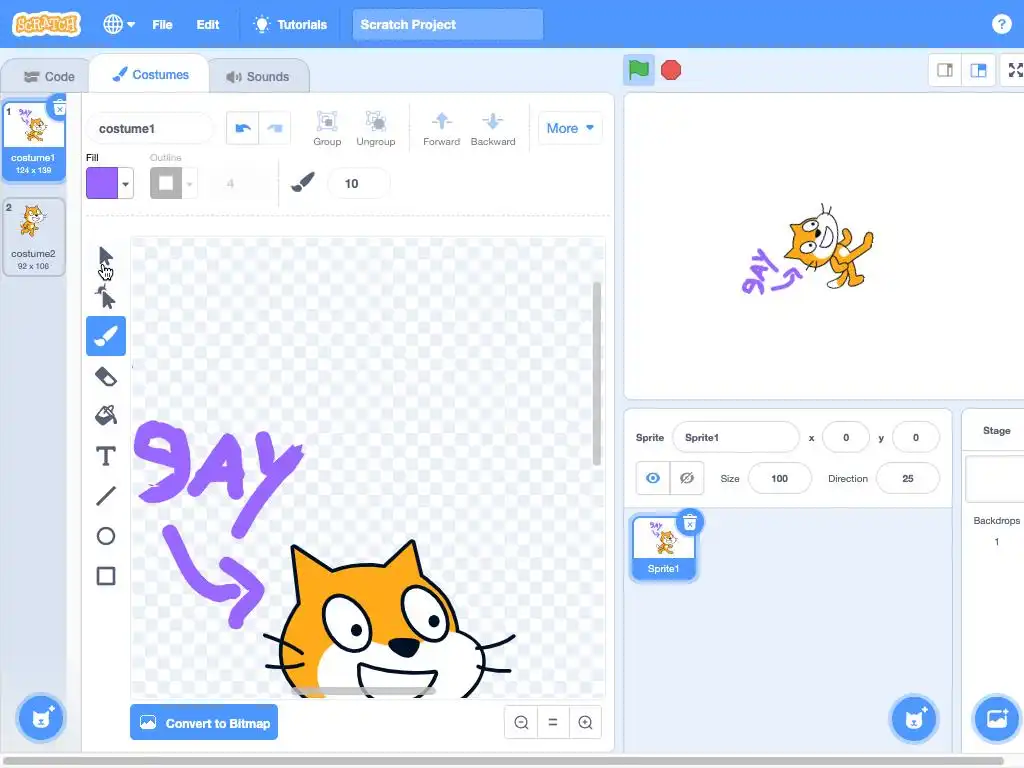Click the Redo arrow button
This screenshot has height=768, width=1024.
(275, 128)
